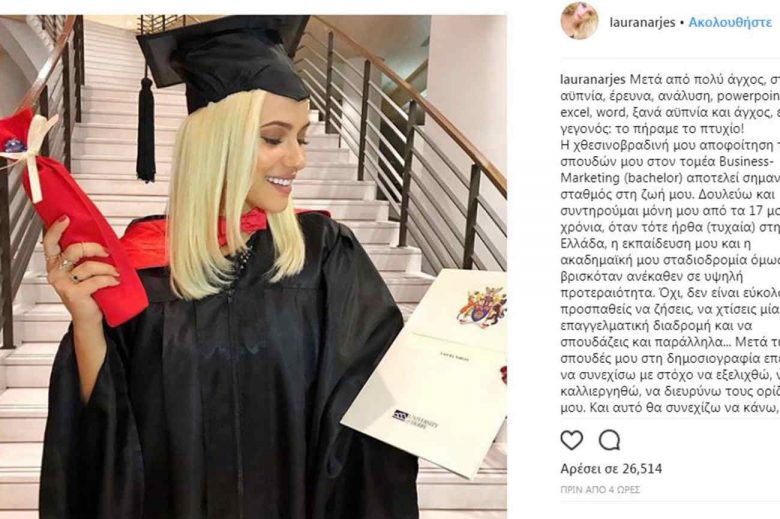Click the caption text mentioning powerpoint, excel, word
The image size is (780, 519).
click(x=670, y=104)
